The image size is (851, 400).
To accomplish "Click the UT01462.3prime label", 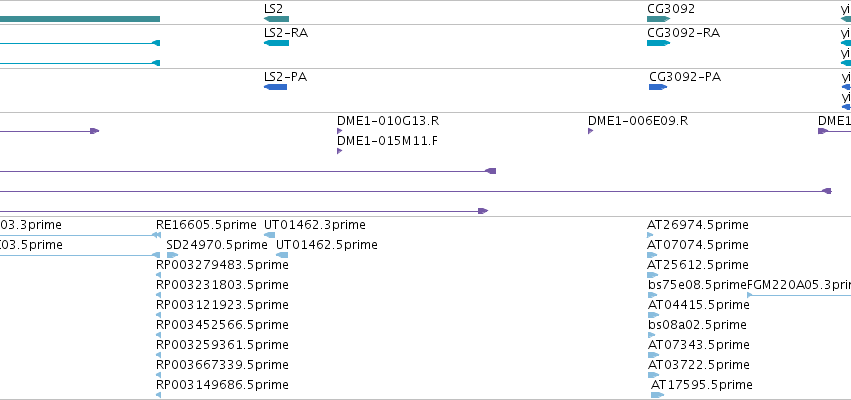I will pos(315,225).
